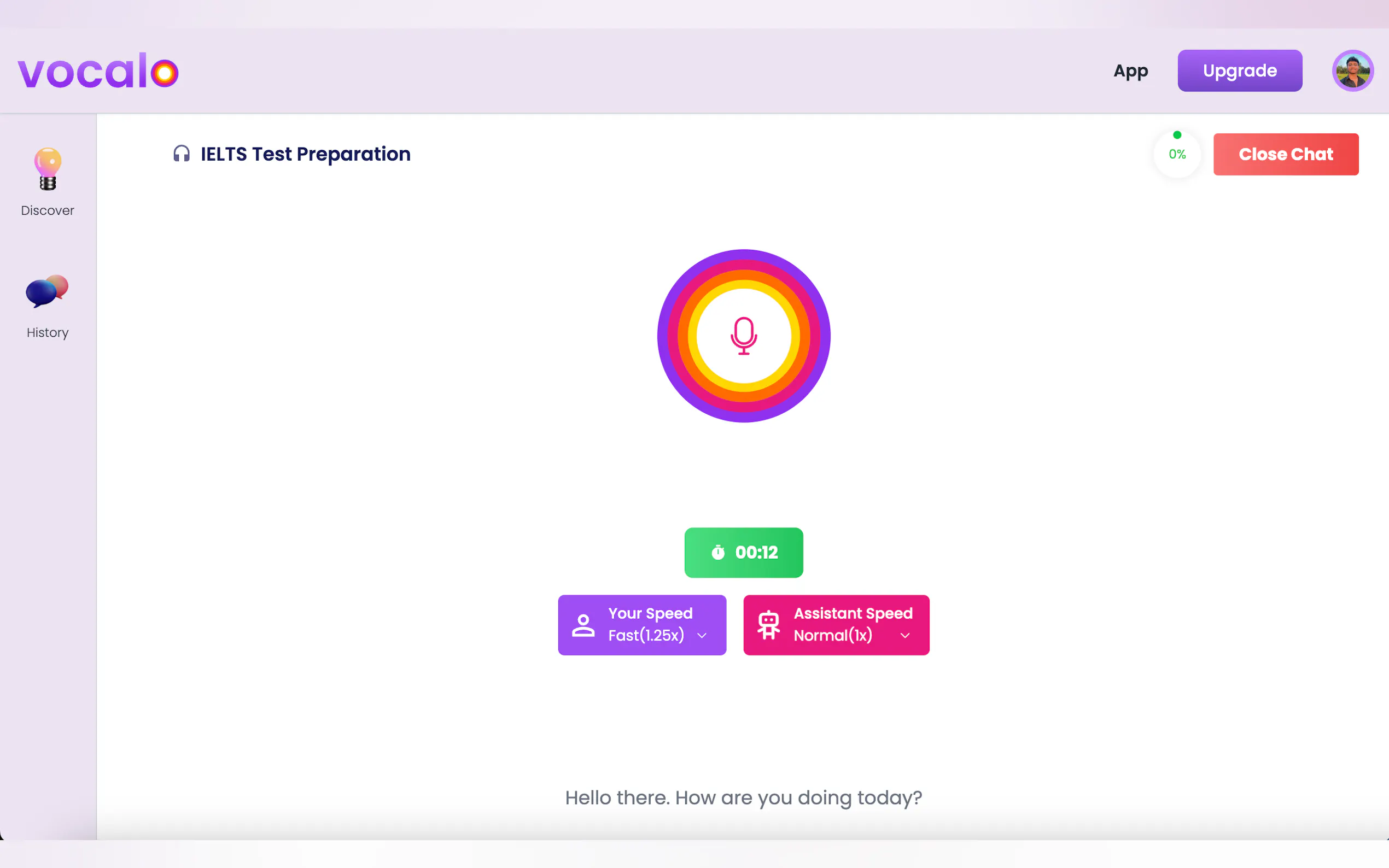Select the History sidebar label
This screenshot has width=1389, height=868.
click(x=48, y=333)
